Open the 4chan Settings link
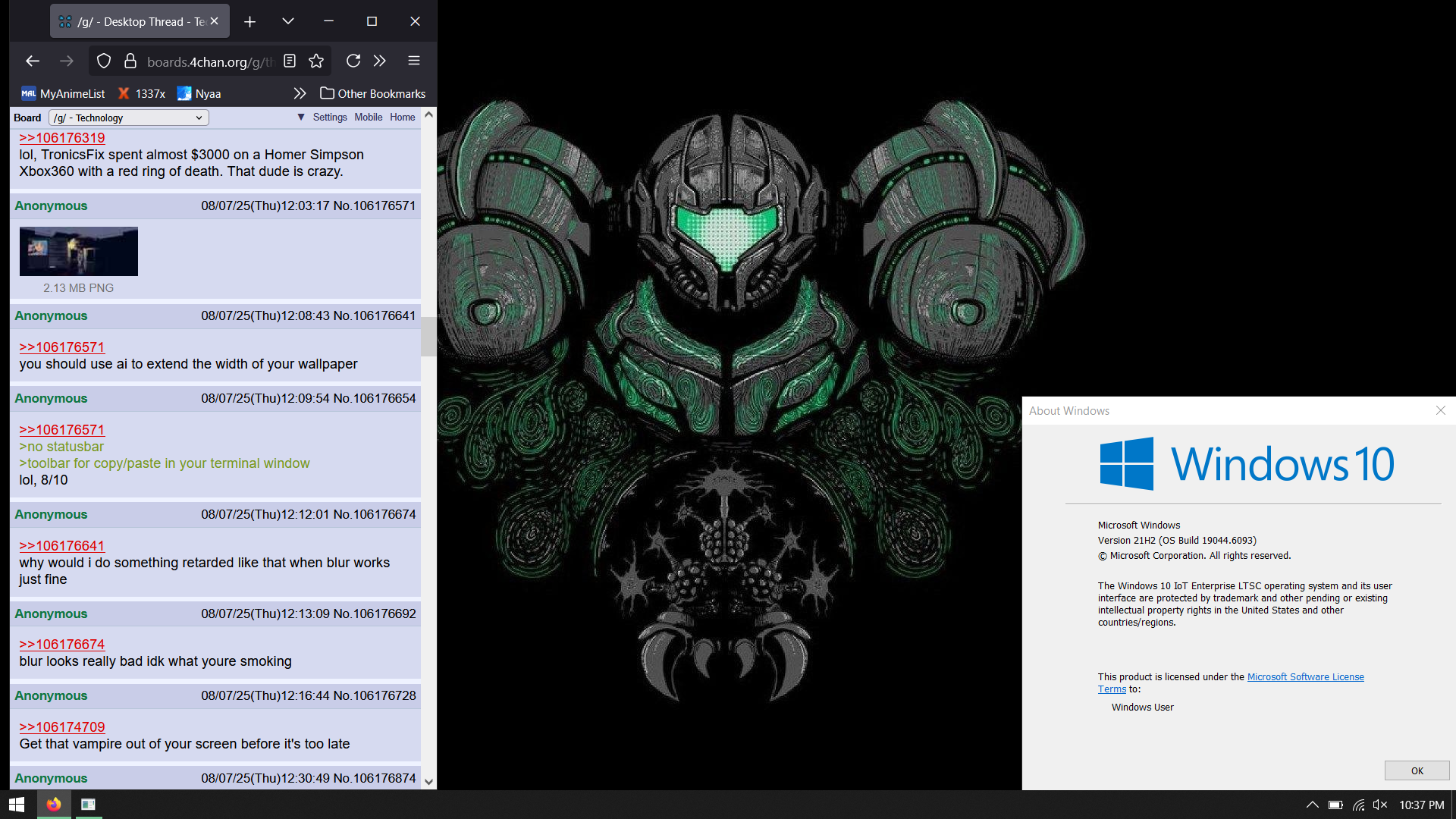 point(330,117)
